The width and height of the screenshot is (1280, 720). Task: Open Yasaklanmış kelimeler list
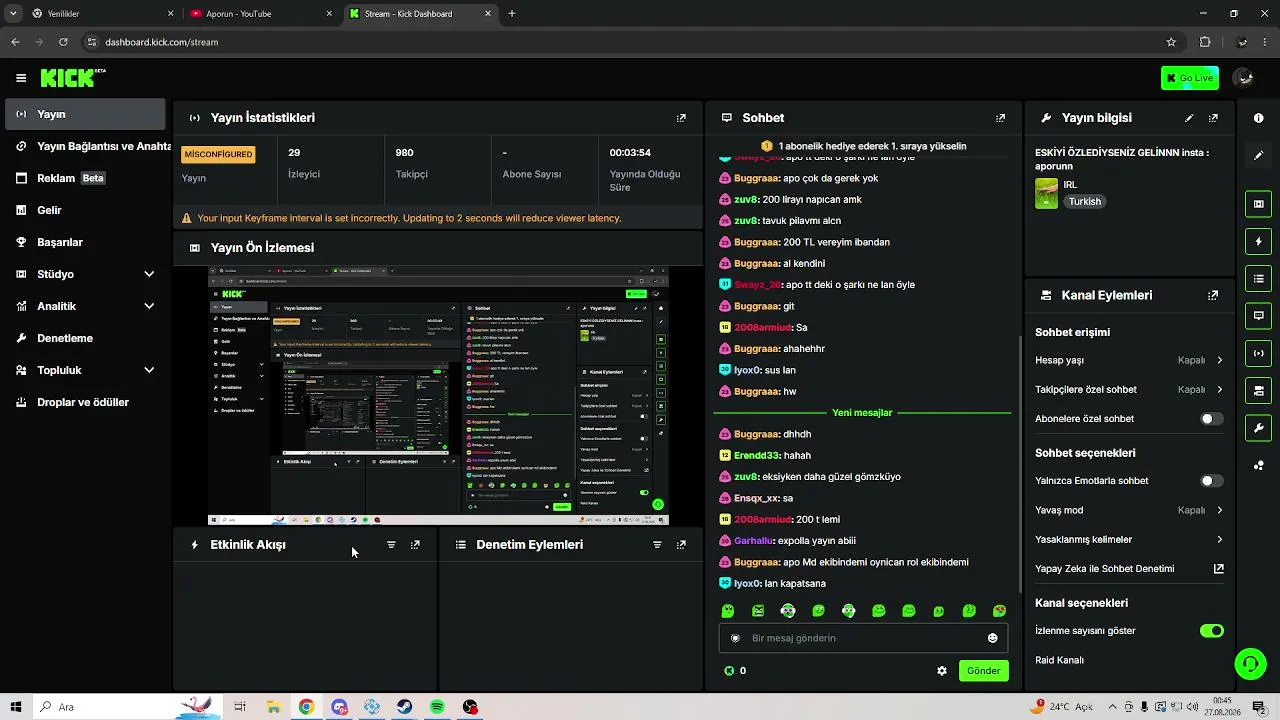[x=1129, y=540]
